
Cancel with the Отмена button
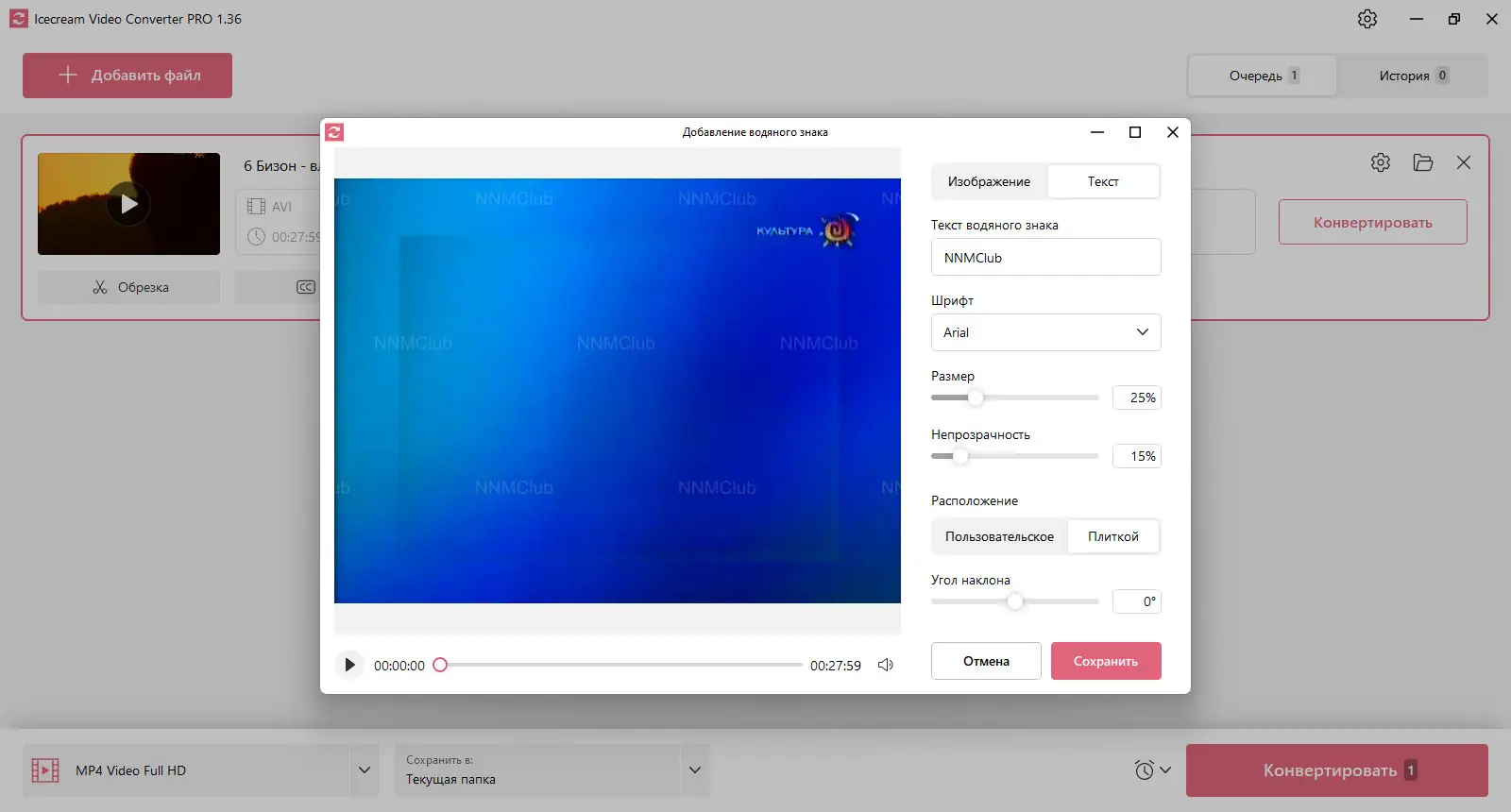click(986, 661)
